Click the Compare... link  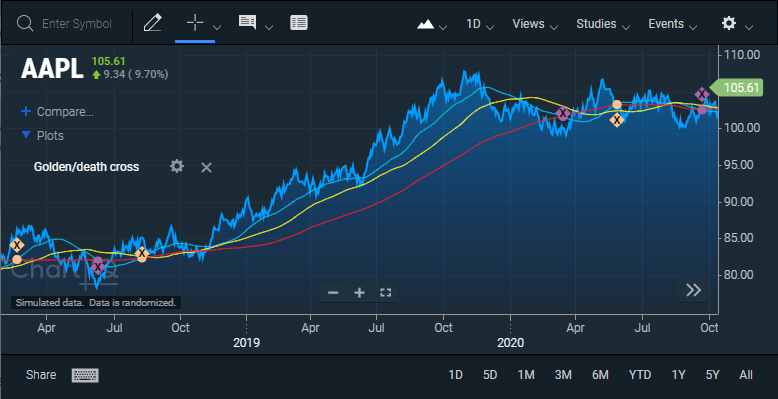(65, 112)
